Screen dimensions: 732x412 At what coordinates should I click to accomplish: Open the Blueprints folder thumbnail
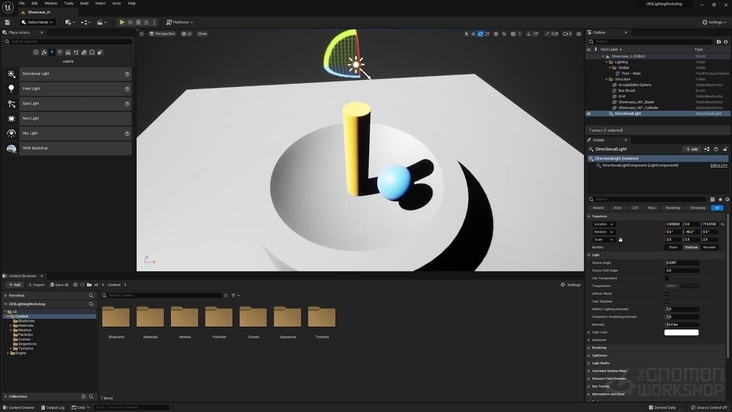(116, 317)
